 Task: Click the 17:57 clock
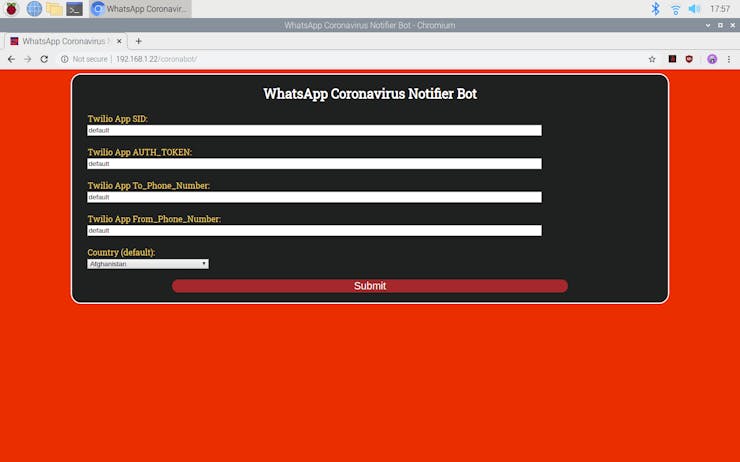pyautogui.click(x=719, y=8)
